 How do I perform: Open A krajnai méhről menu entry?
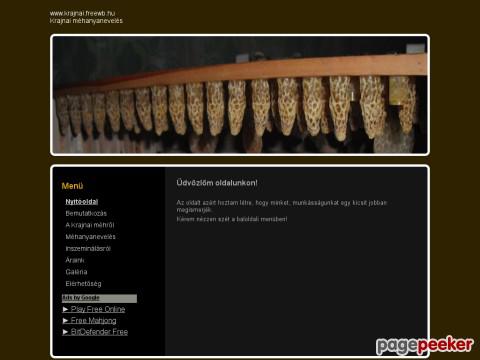(x=90, y=225)
